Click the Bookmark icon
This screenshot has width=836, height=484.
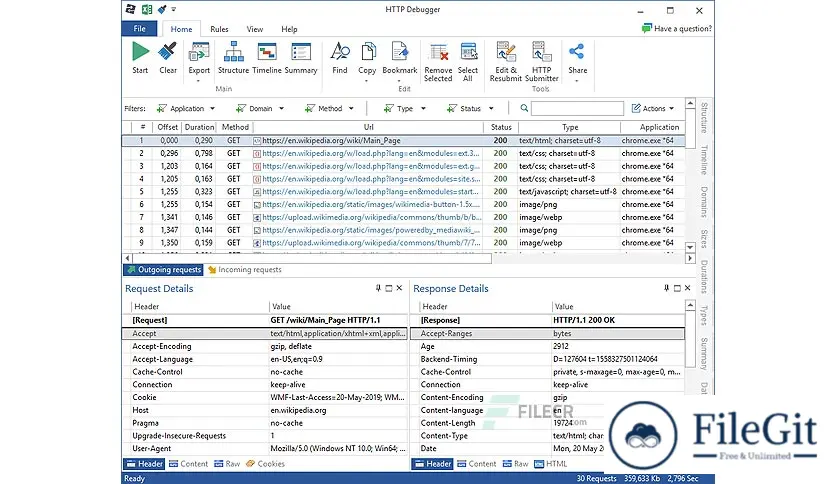(x=399, y=52)
